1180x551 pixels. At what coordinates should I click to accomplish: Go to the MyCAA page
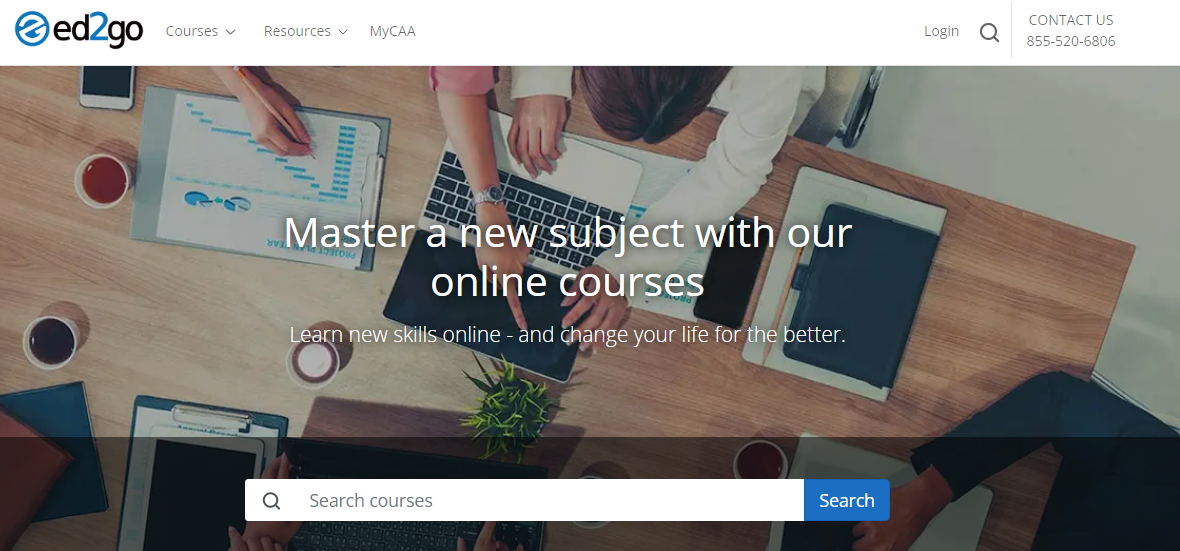pos(392,31)
